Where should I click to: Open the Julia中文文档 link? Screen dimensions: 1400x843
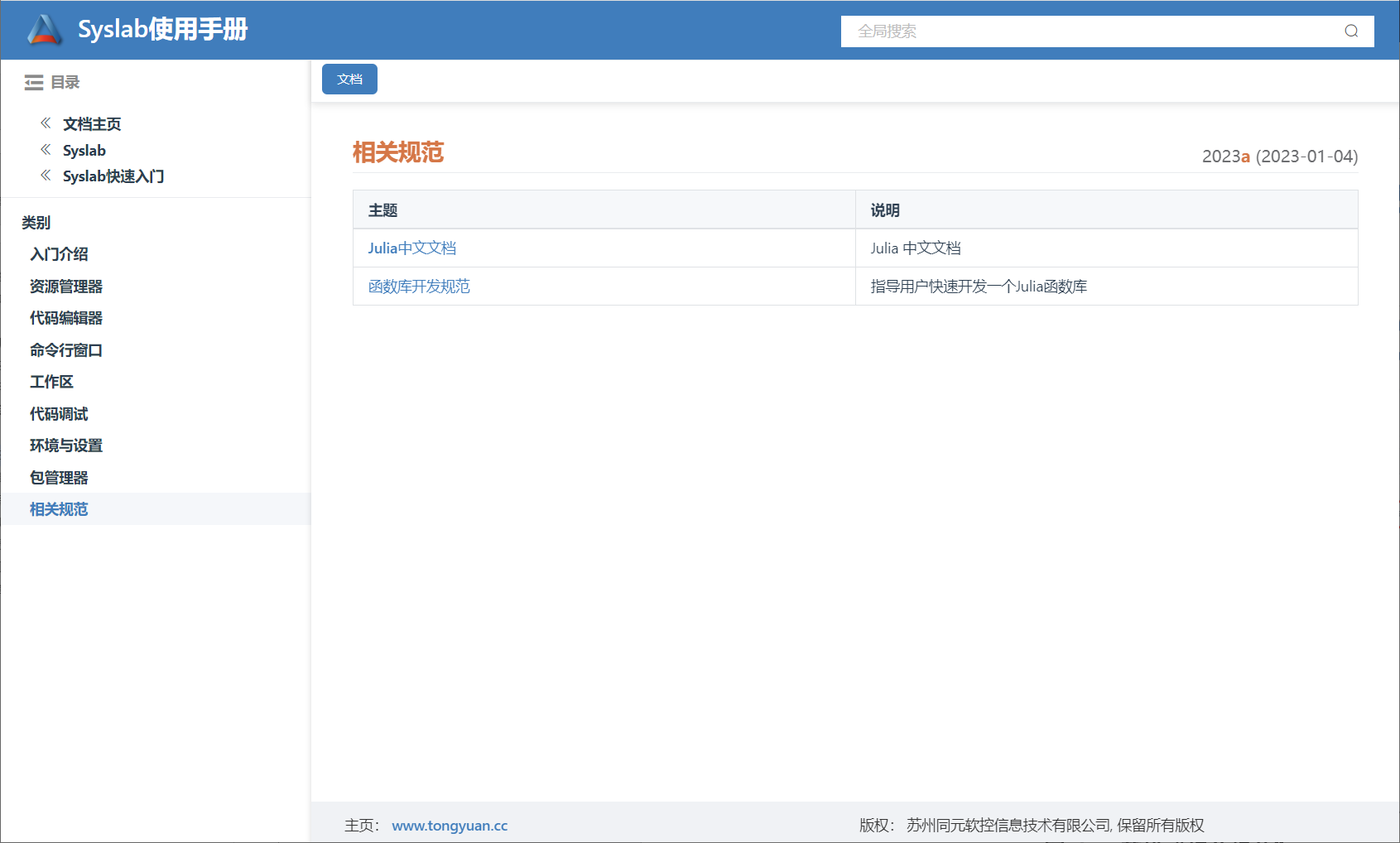point(411,248)
